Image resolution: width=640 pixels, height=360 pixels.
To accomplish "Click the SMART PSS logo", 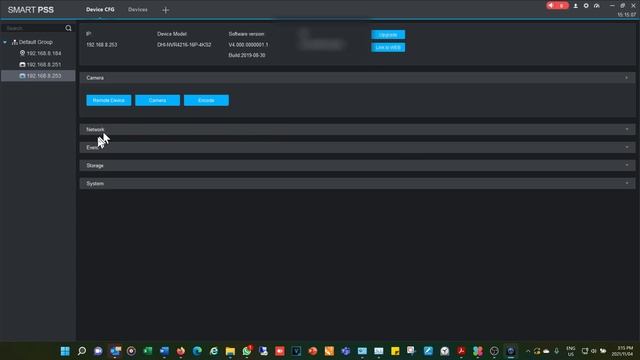I will click(31, 10).
